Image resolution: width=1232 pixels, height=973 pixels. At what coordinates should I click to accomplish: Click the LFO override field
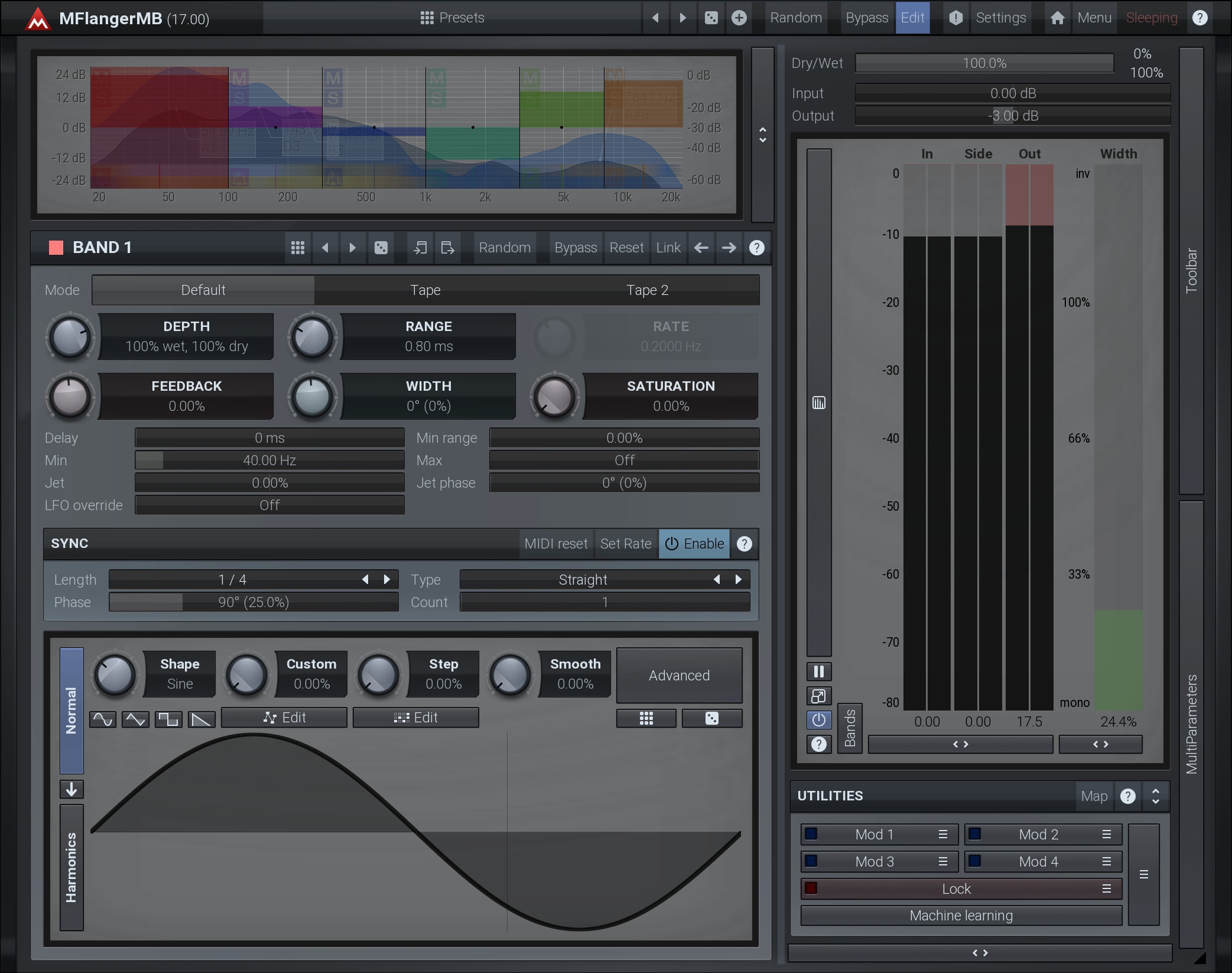pyautogui.click(x=269, y=505)
